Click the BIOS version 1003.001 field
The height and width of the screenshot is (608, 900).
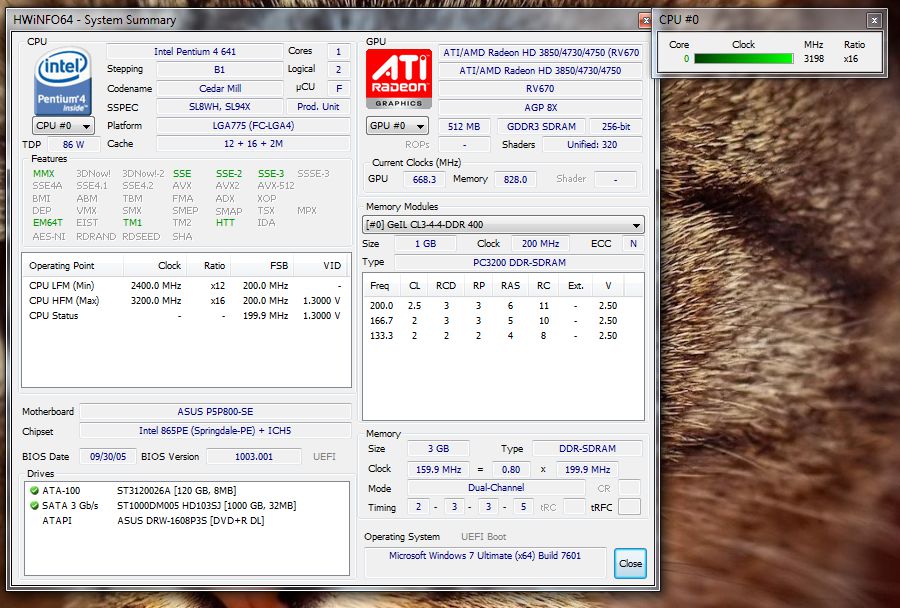254,456
